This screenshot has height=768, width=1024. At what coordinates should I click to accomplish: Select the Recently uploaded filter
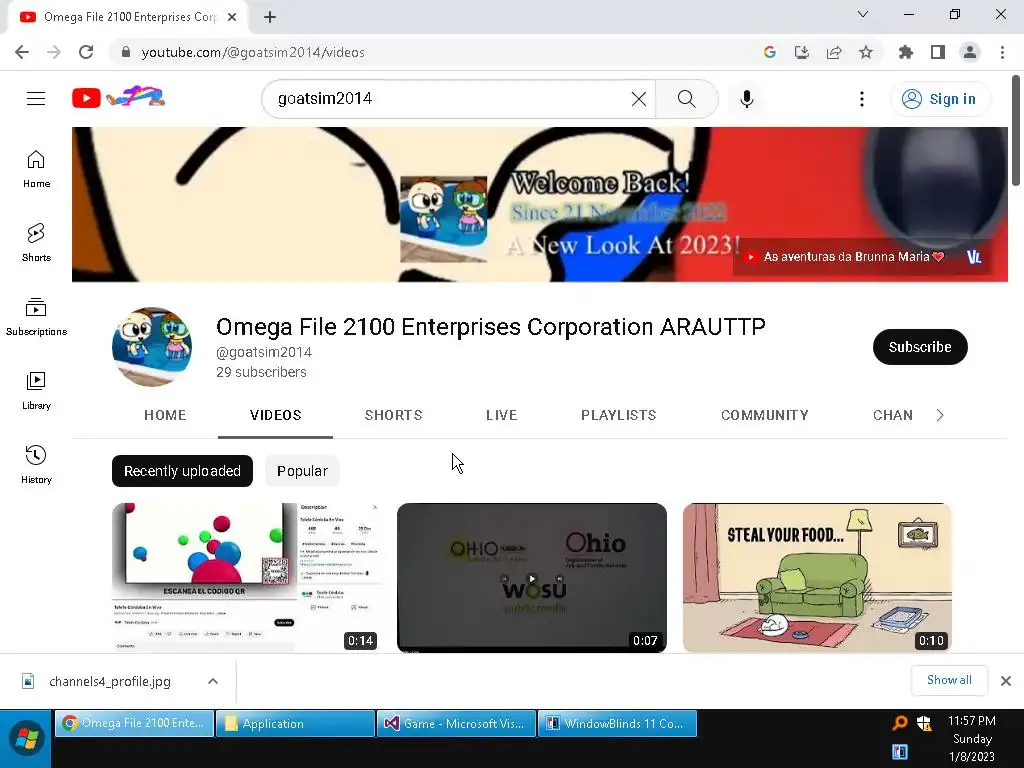point(182,471)
